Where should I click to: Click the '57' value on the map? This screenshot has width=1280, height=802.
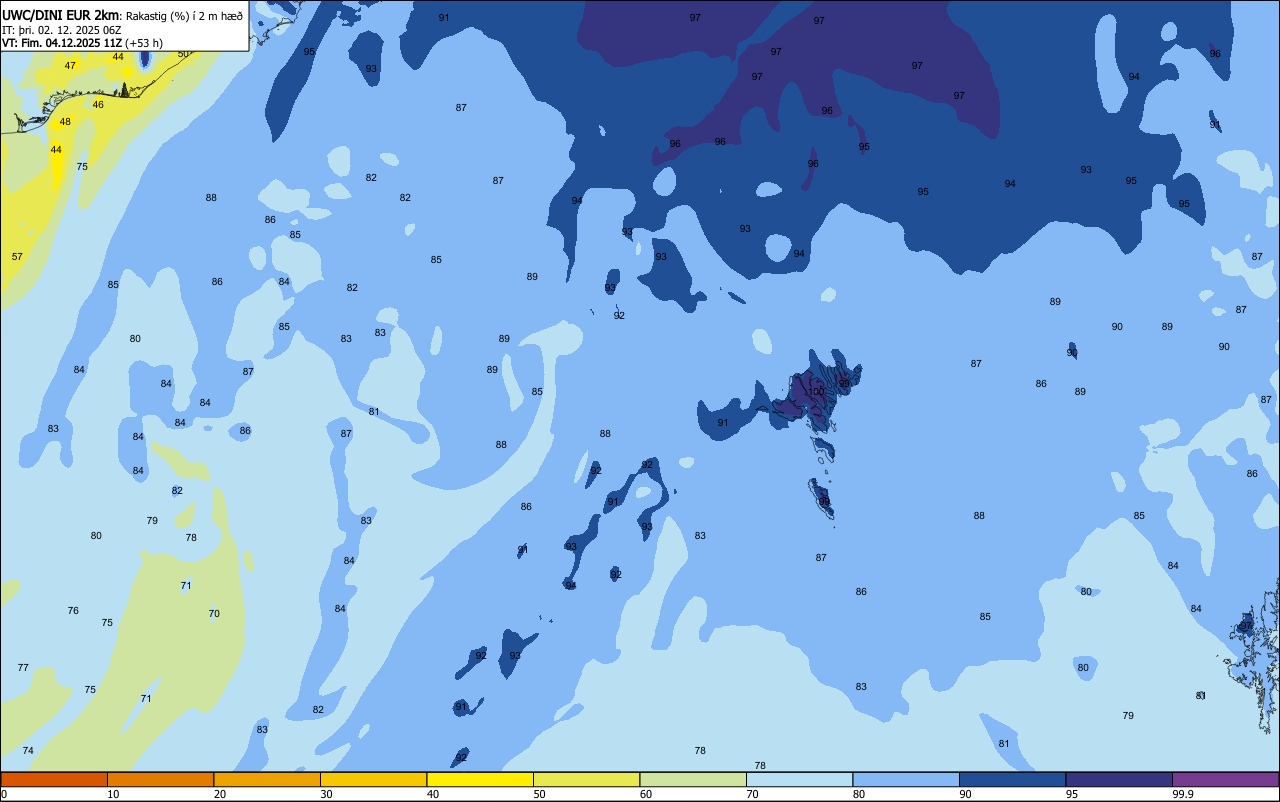pyautogui.click(x=17, y=257)
